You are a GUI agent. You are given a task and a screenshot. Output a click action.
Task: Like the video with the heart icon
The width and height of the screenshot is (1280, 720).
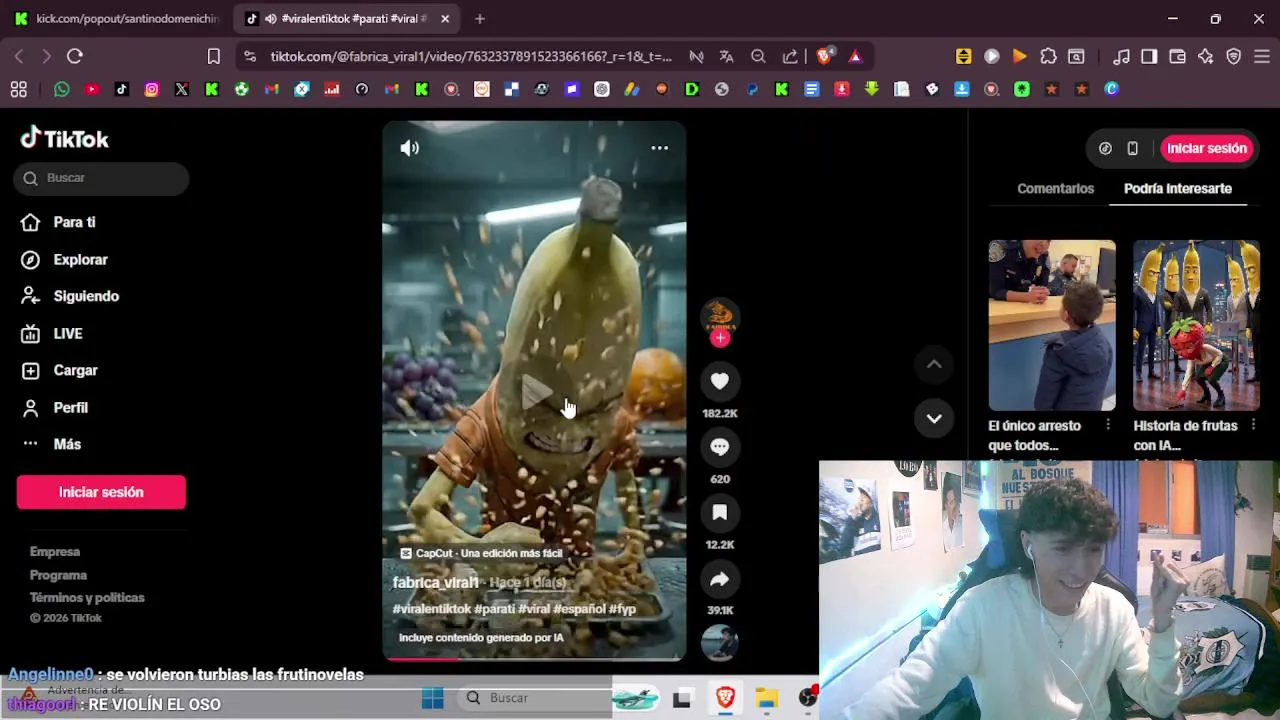[720, 381]
